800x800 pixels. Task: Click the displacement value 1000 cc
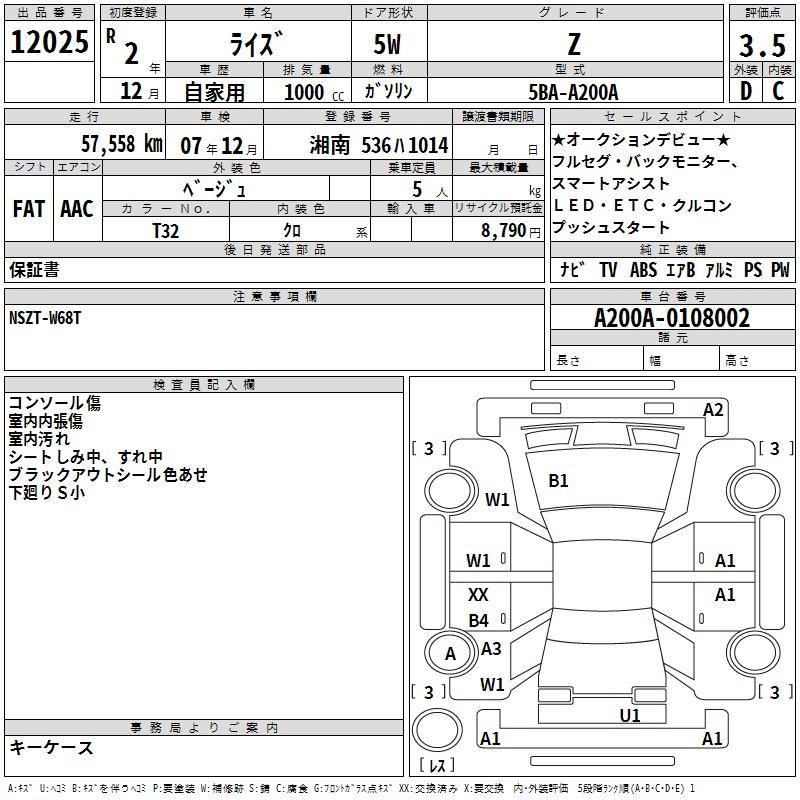point(314,93)
